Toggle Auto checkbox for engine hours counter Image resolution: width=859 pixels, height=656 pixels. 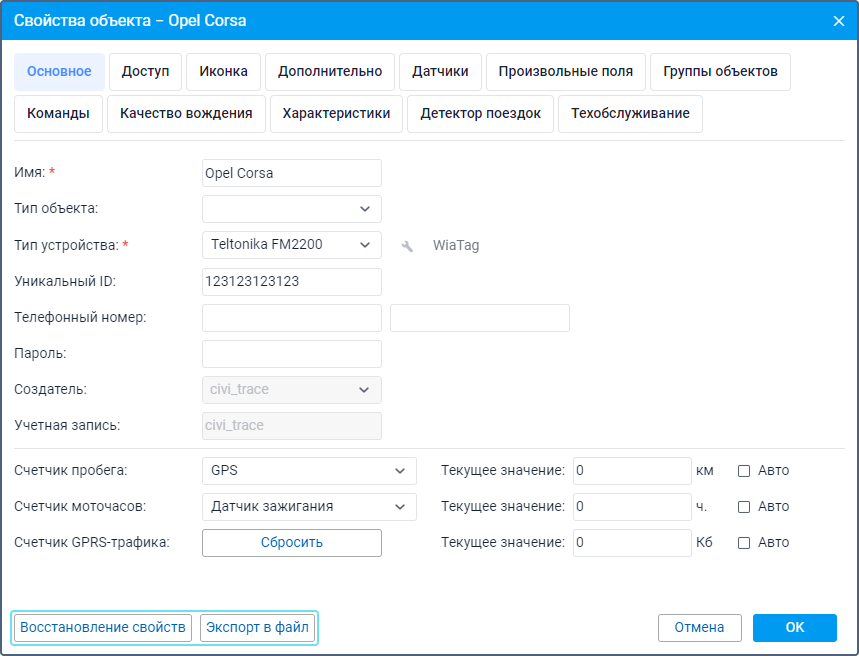(744, 507)
